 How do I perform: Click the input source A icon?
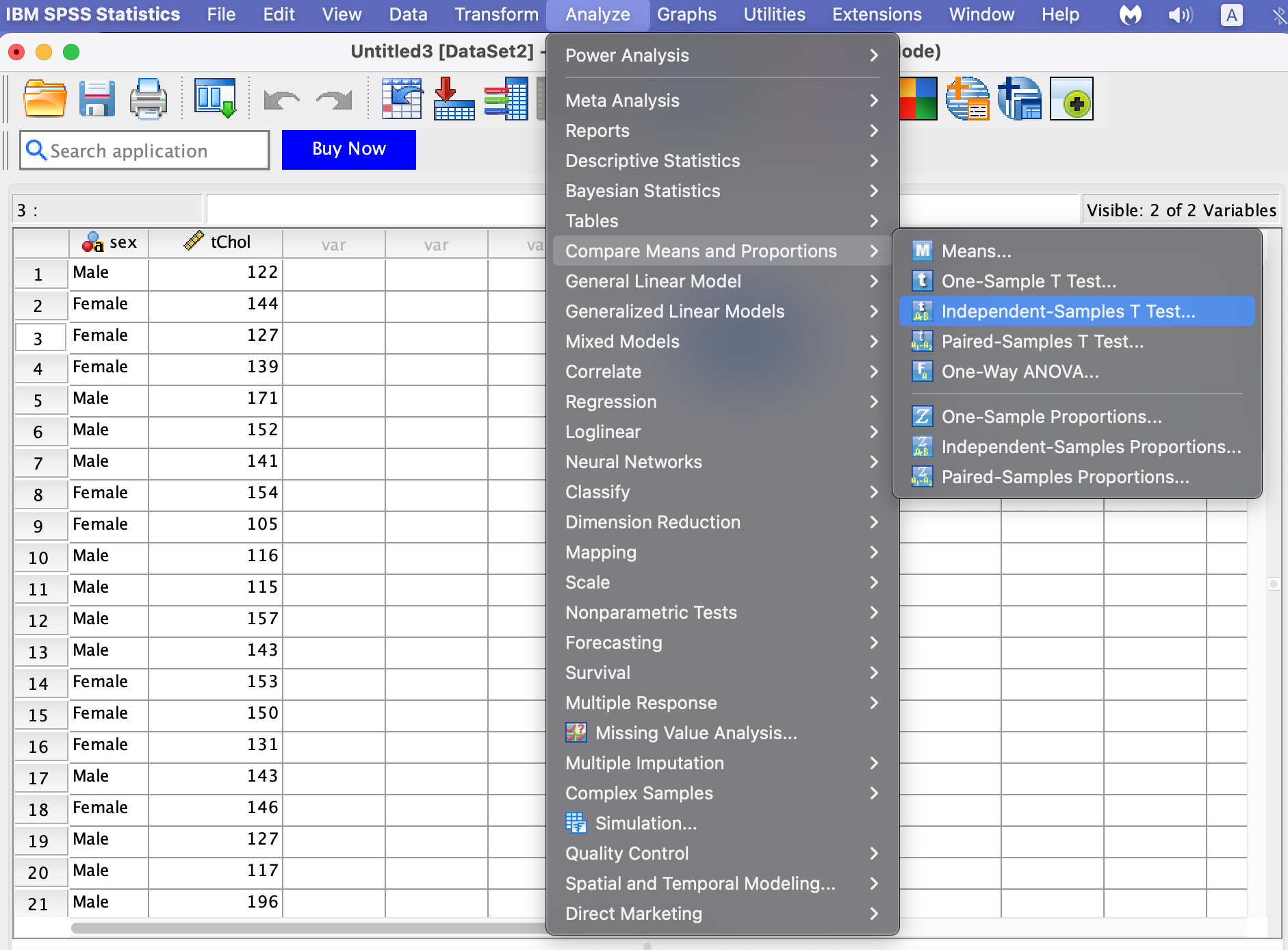[x=1232, y=15]
